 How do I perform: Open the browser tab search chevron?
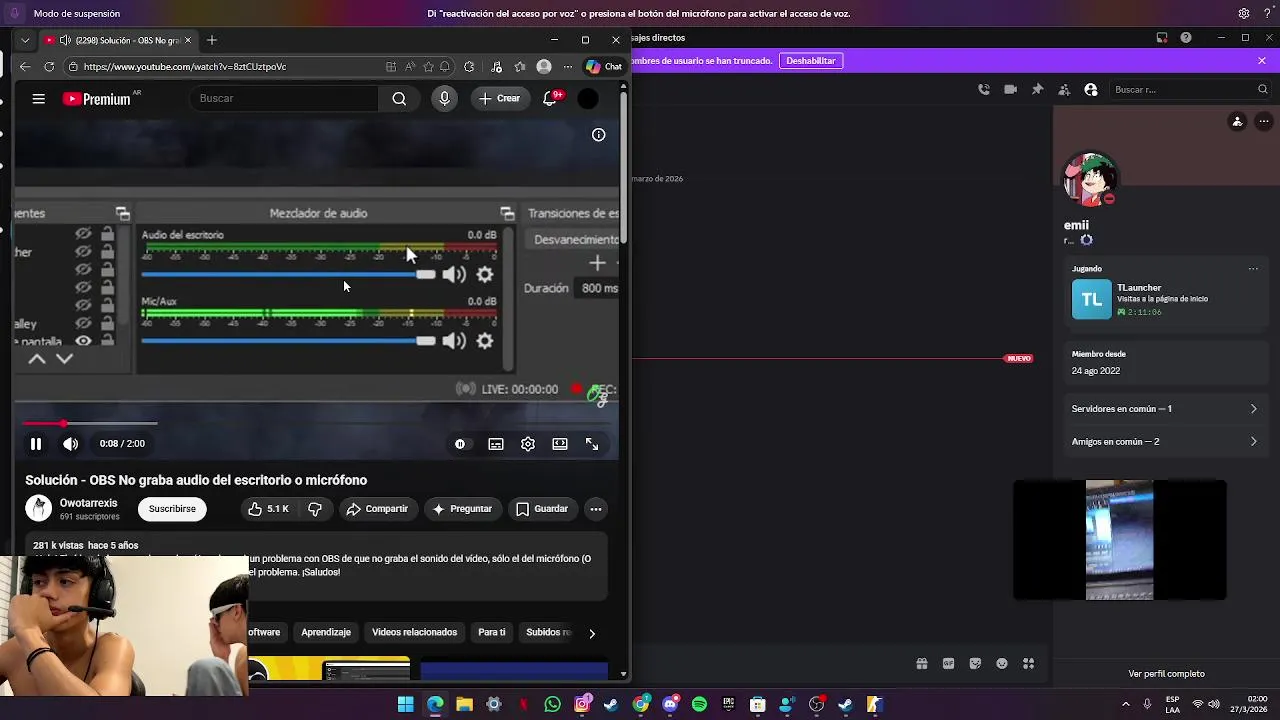(25, 40)
